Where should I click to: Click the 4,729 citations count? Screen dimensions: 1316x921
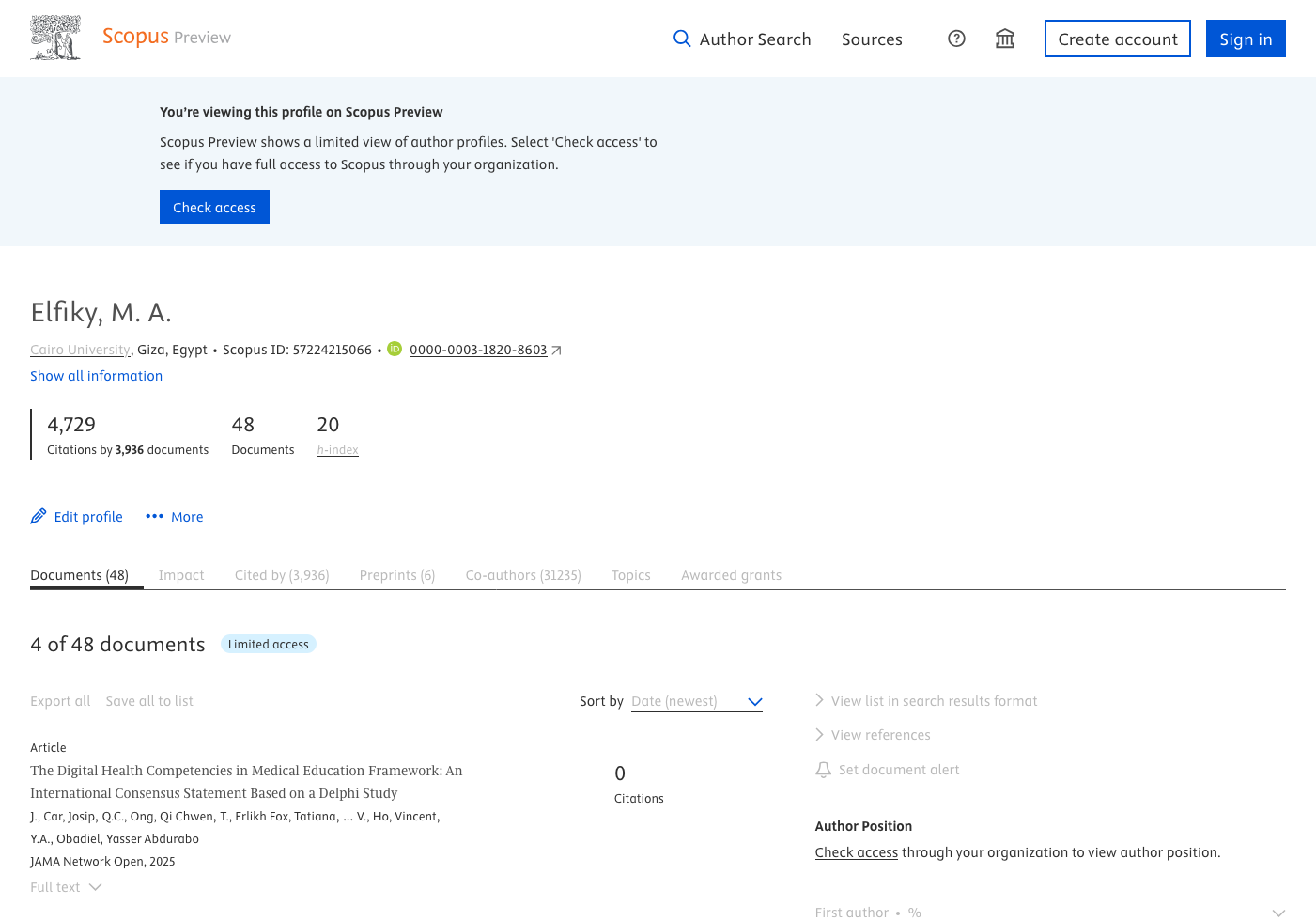(71, 425)
